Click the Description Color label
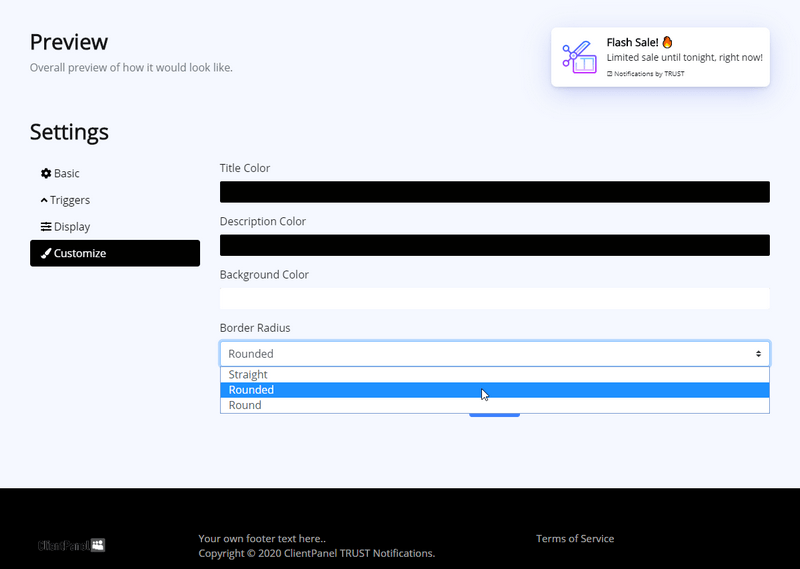 263,221
